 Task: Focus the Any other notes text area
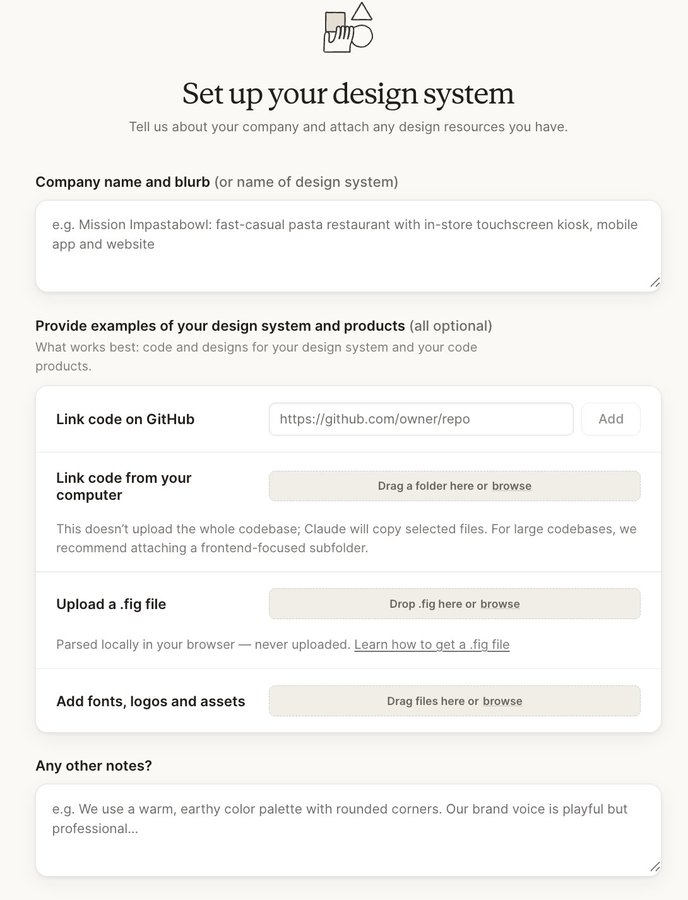(348, 830)
